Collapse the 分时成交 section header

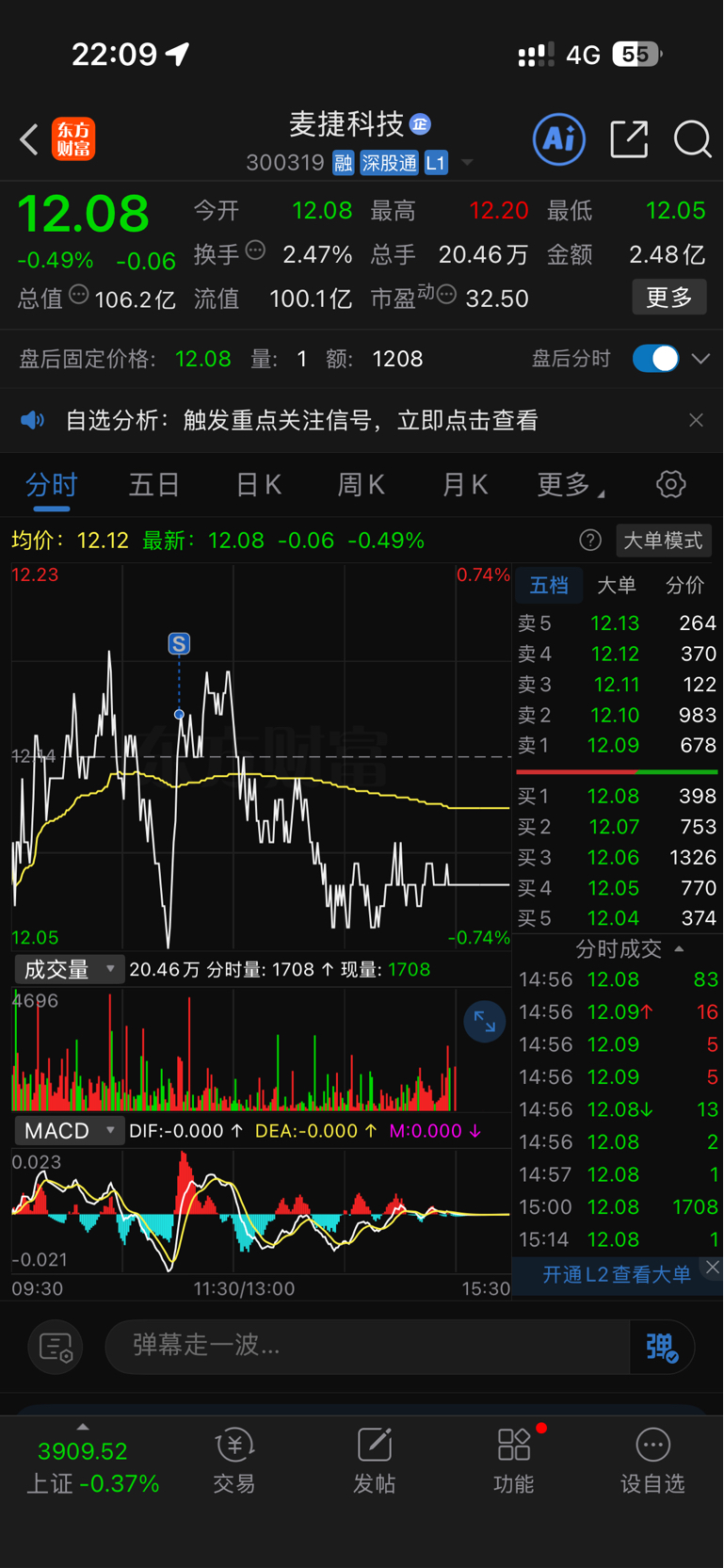coord(629,948)
